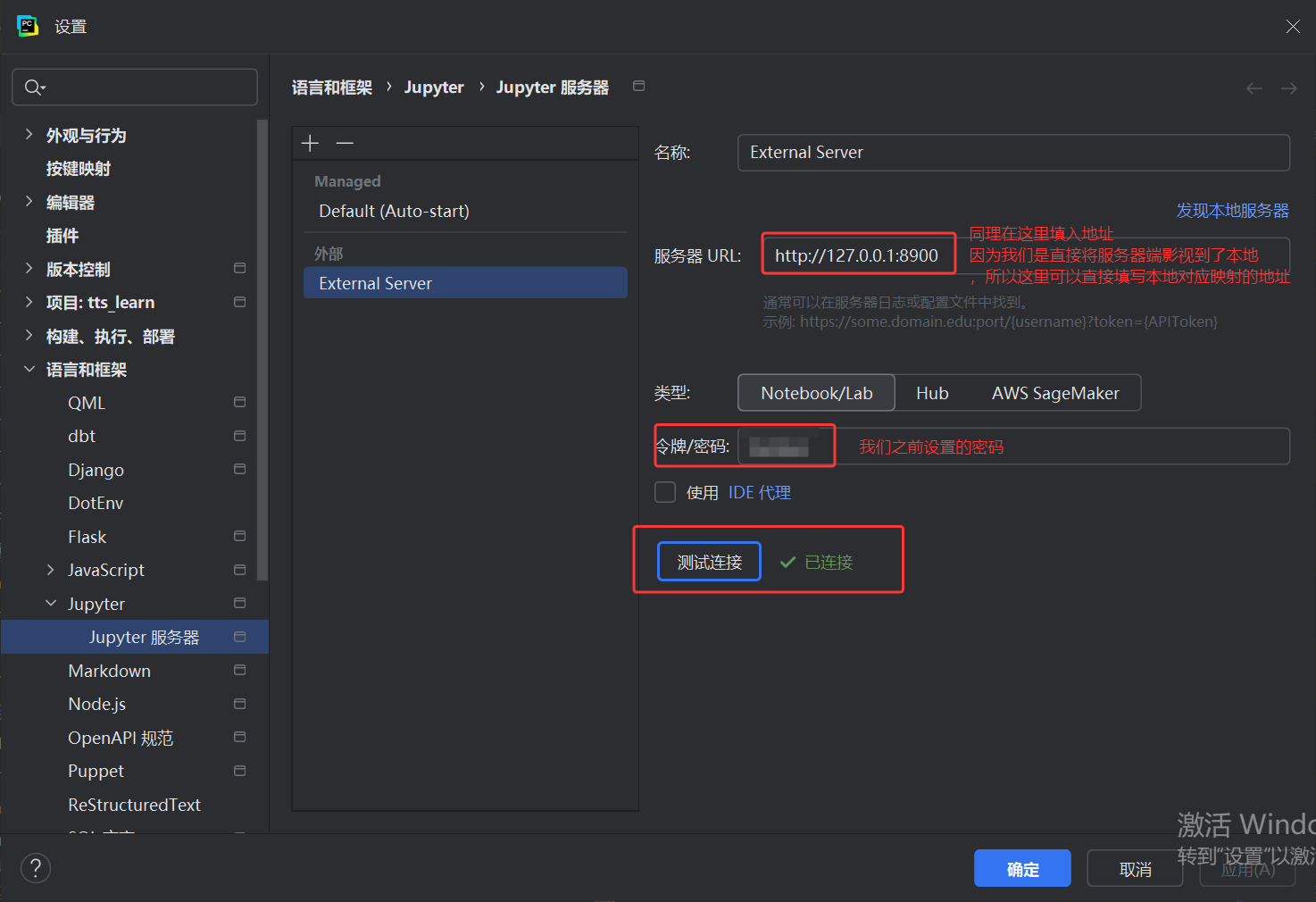The image size is (1316, 902).
Task: Cancel settings with 取消 button
Action: [x=1135, y=868]
